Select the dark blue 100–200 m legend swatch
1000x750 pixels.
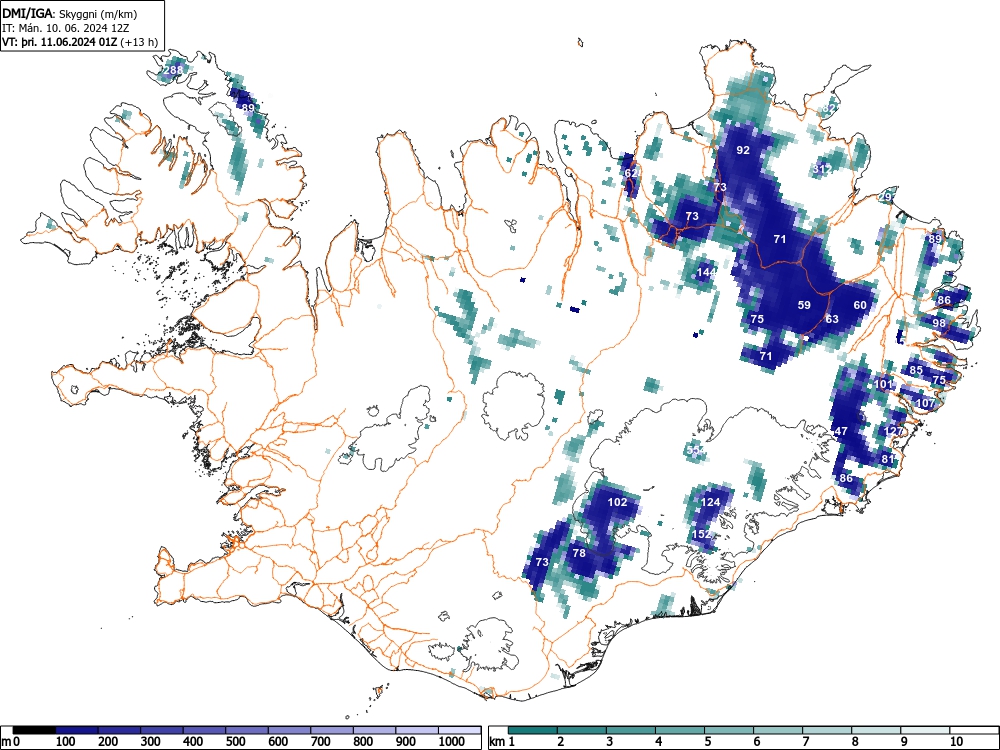[77, 730]
